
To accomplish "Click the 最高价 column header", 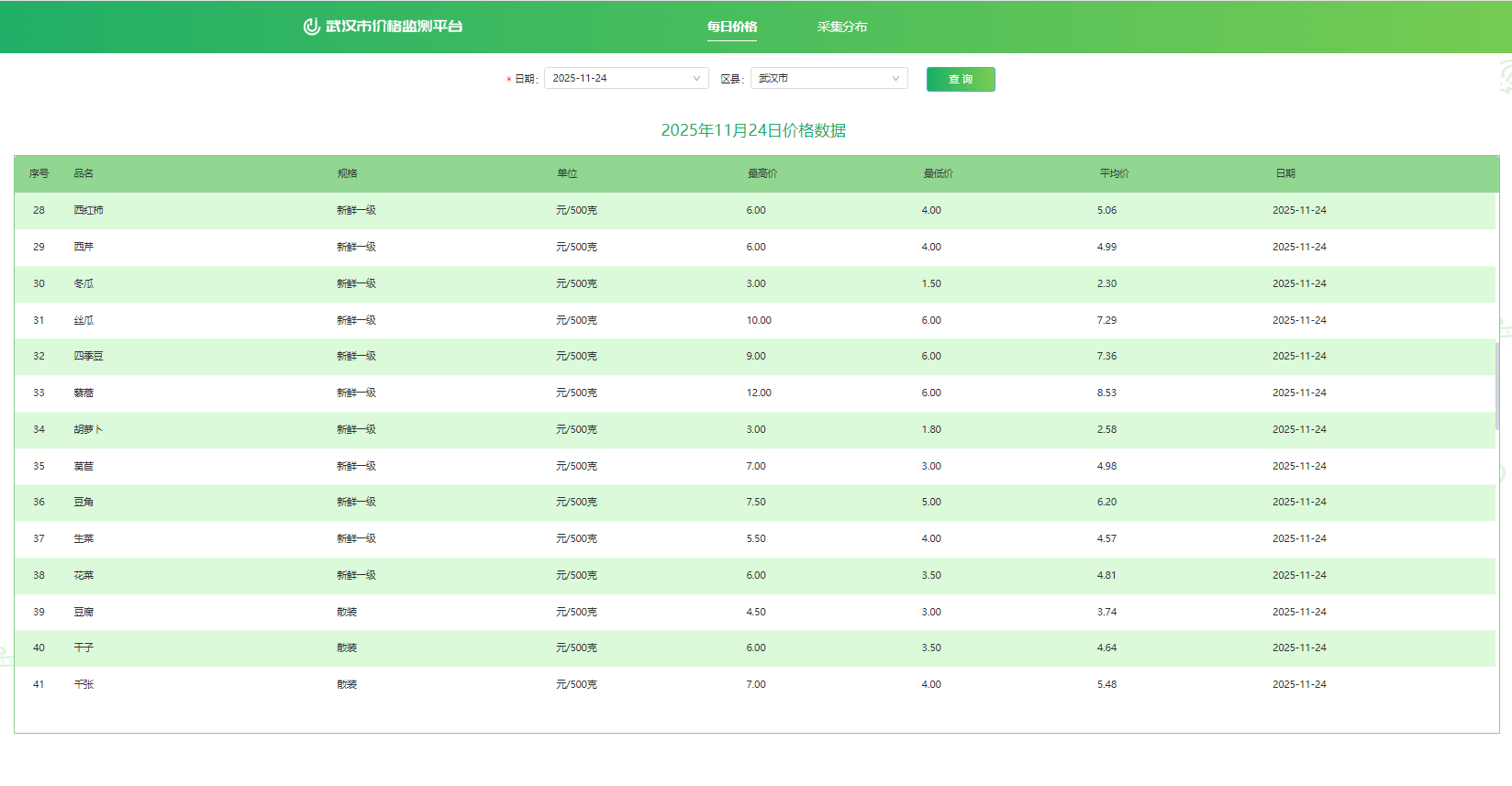I will 762,173.
